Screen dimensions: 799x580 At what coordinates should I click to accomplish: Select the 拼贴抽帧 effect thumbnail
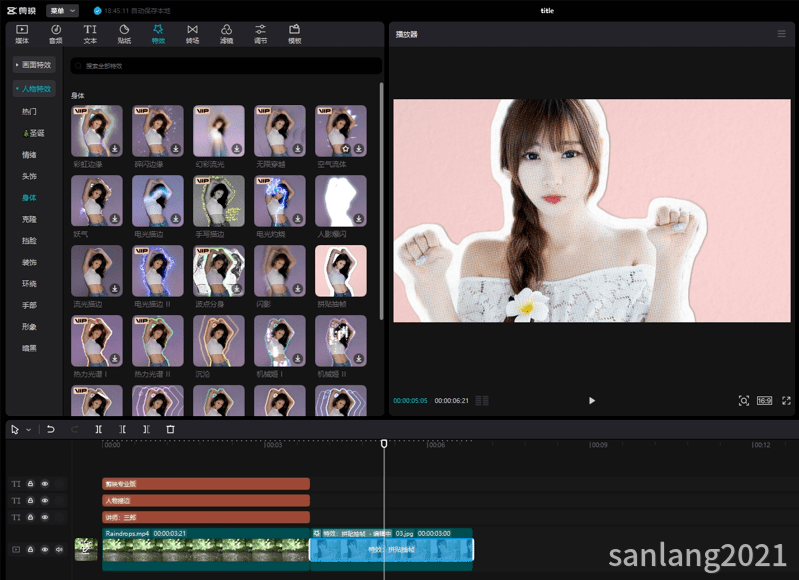coord(341,271)
